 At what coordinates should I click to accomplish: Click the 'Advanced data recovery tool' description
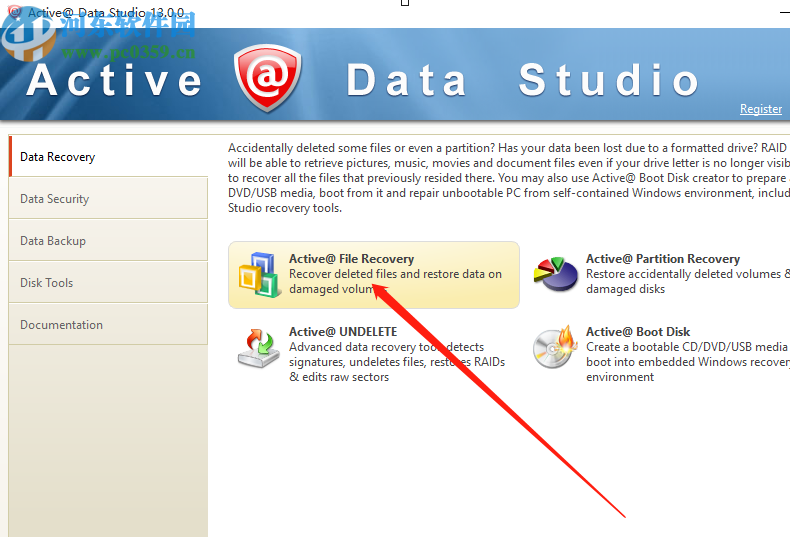397,362
